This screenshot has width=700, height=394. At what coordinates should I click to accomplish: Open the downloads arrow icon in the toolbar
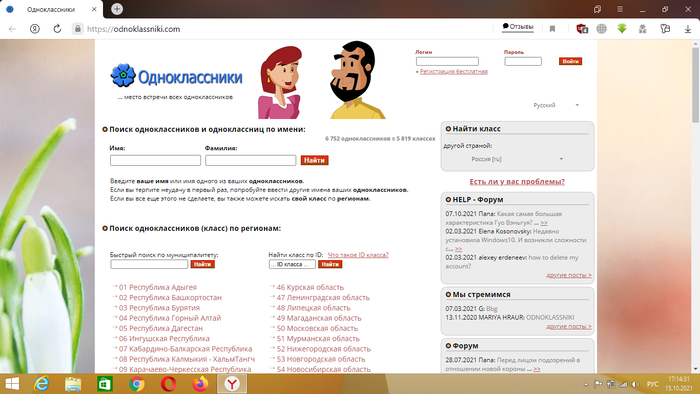click(x=688, y=29)
